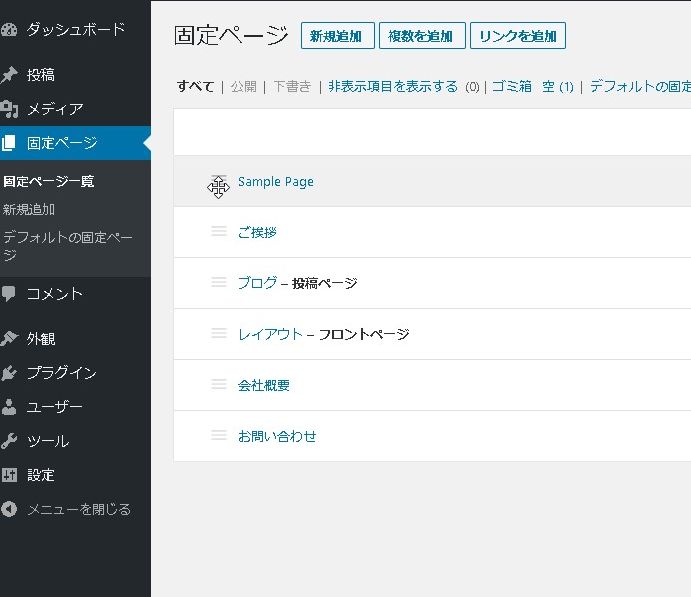This screenshot has height=597, width=691.
Task: Click the drag handle beside 会社概要
Action: pyautogui.click(x=219, y=385)
